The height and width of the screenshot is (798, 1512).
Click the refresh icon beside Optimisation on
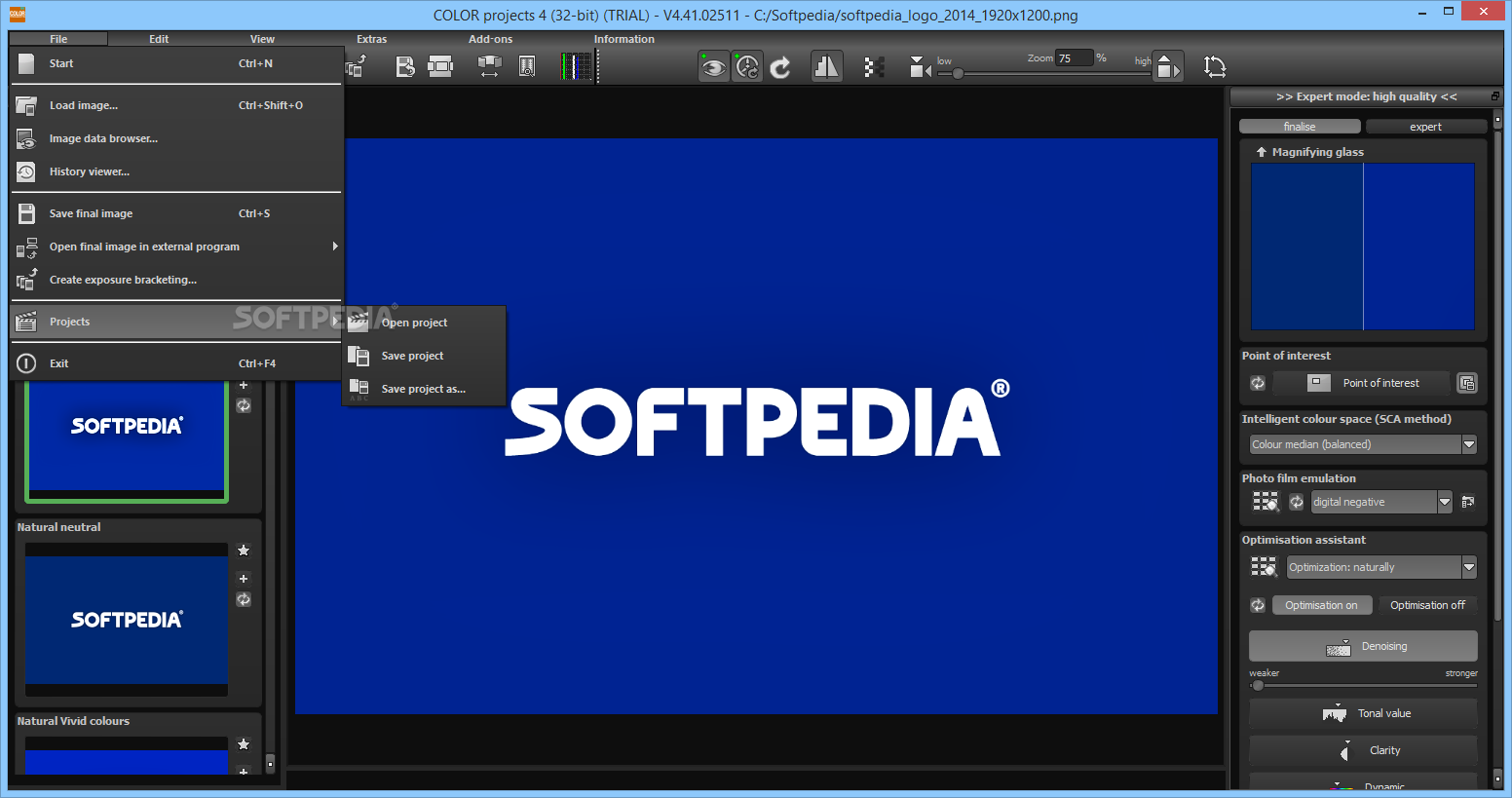[x=1258, y=605]
